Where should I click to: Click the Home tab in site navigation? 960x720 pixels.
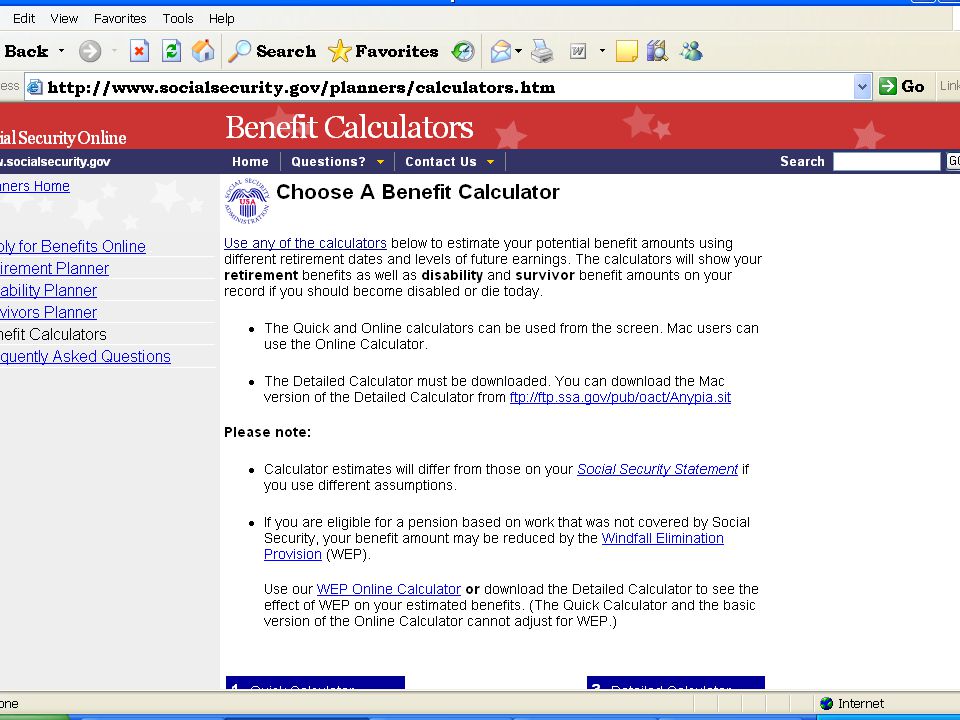[250, 162]
